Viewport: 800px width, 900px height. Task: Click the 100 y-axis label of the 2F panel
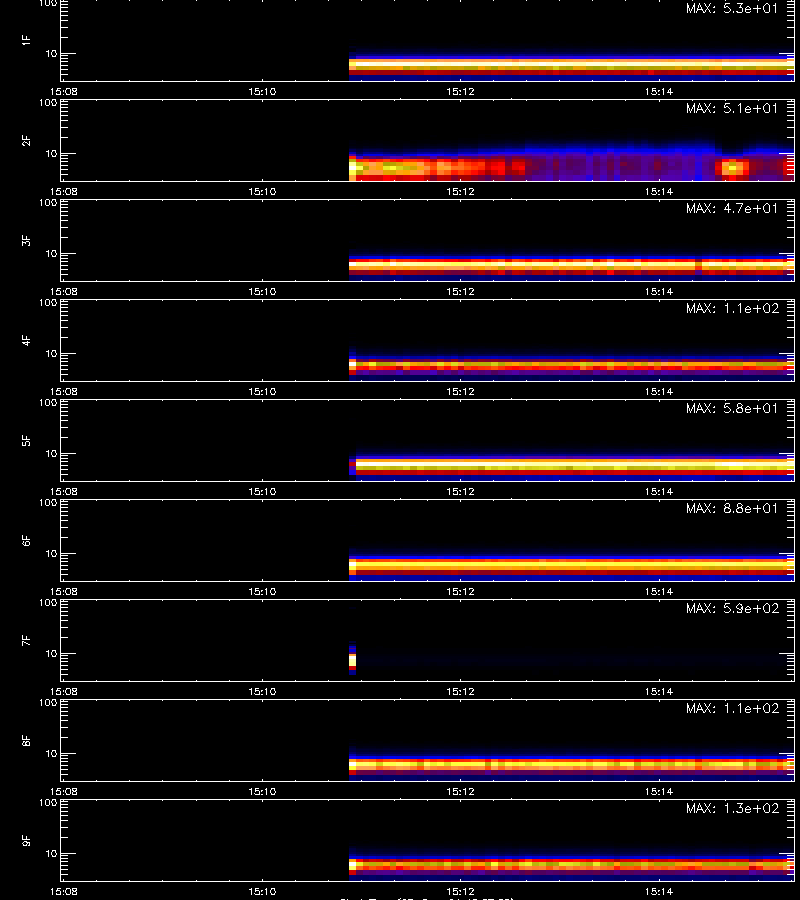[48, 103]
